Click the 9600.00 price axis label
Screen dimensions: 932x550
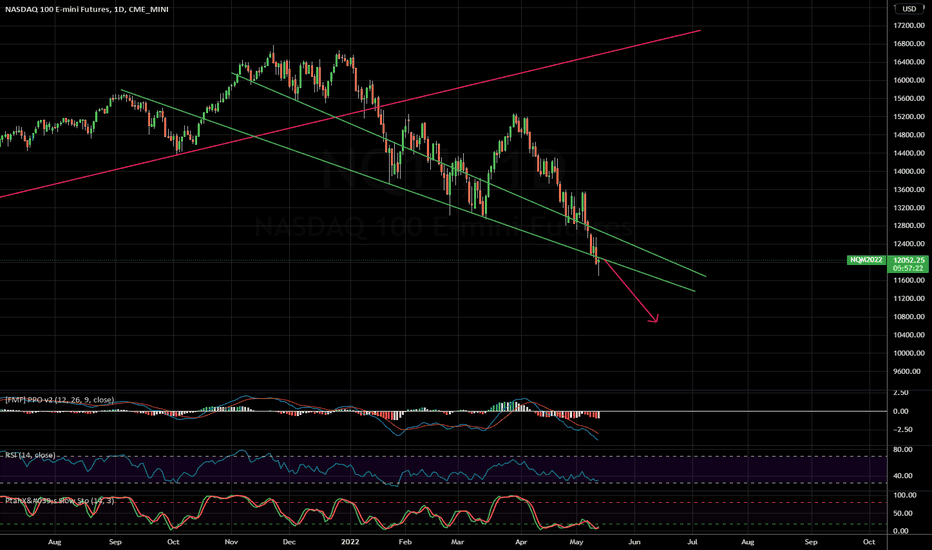tap(907, 372)
